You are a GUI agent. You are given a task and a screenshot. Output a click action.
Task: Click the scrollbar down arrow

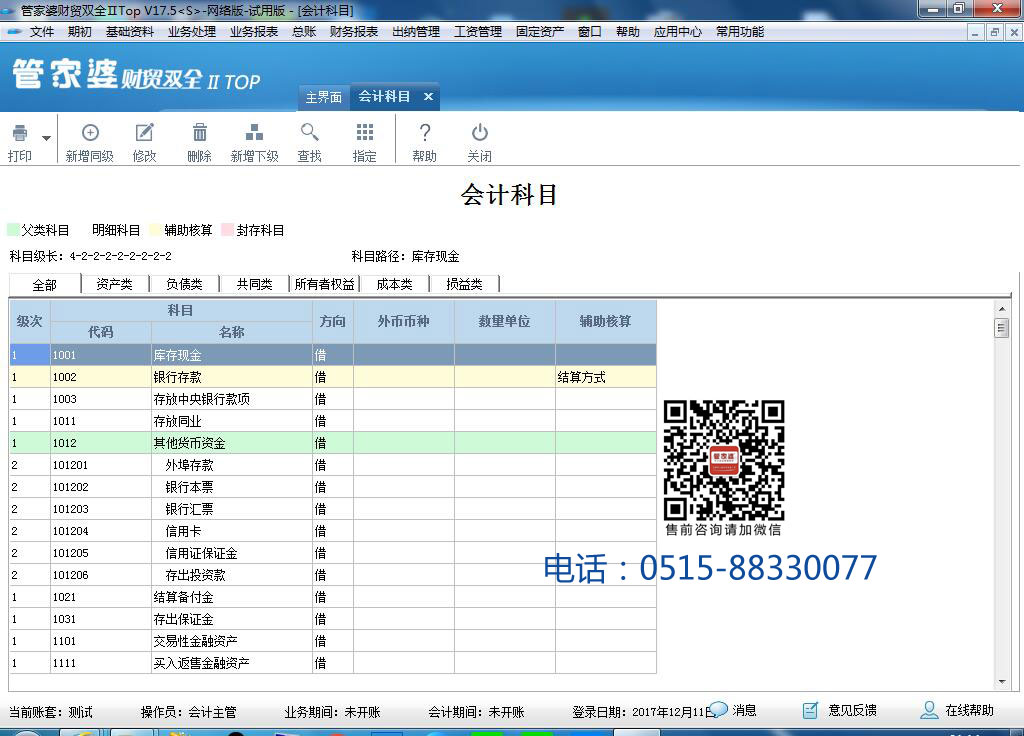1002,682
